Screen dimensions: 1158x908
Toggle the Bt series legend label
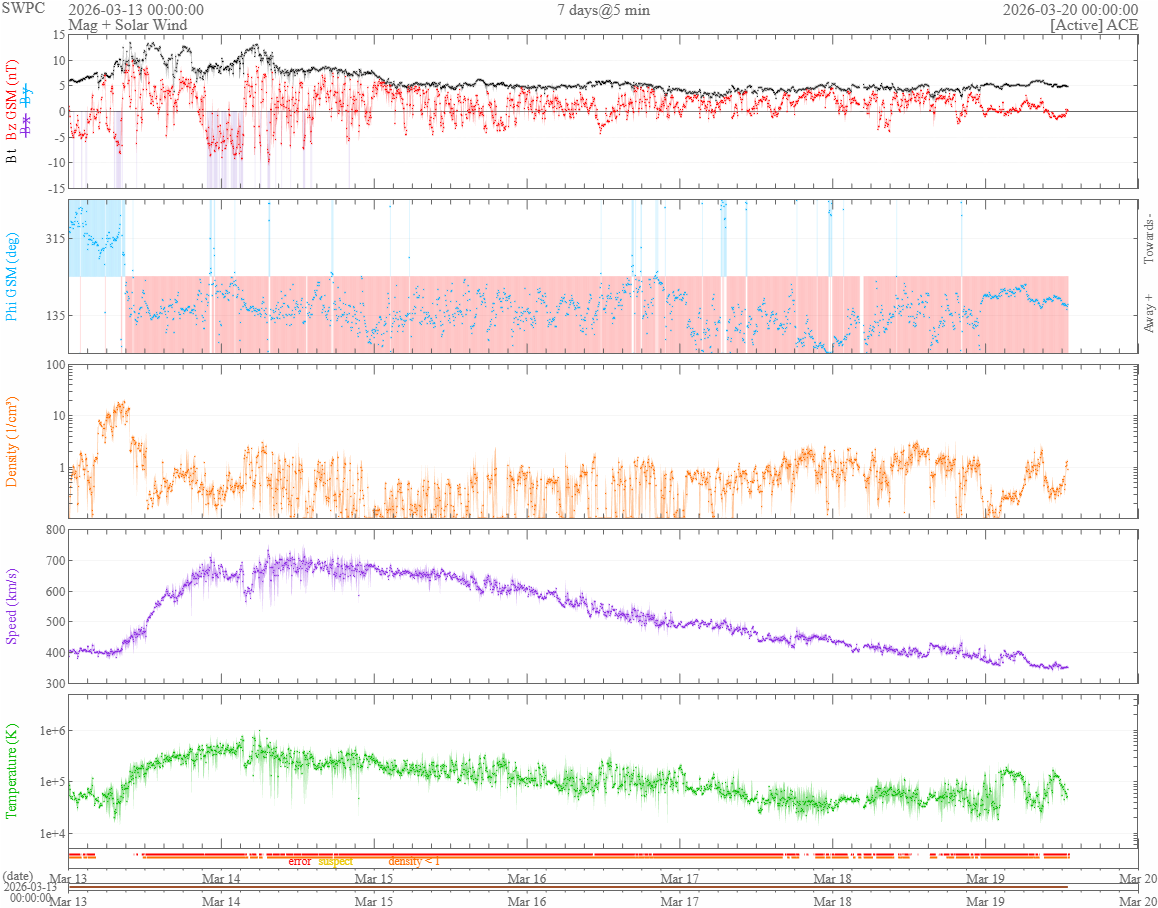11,156
